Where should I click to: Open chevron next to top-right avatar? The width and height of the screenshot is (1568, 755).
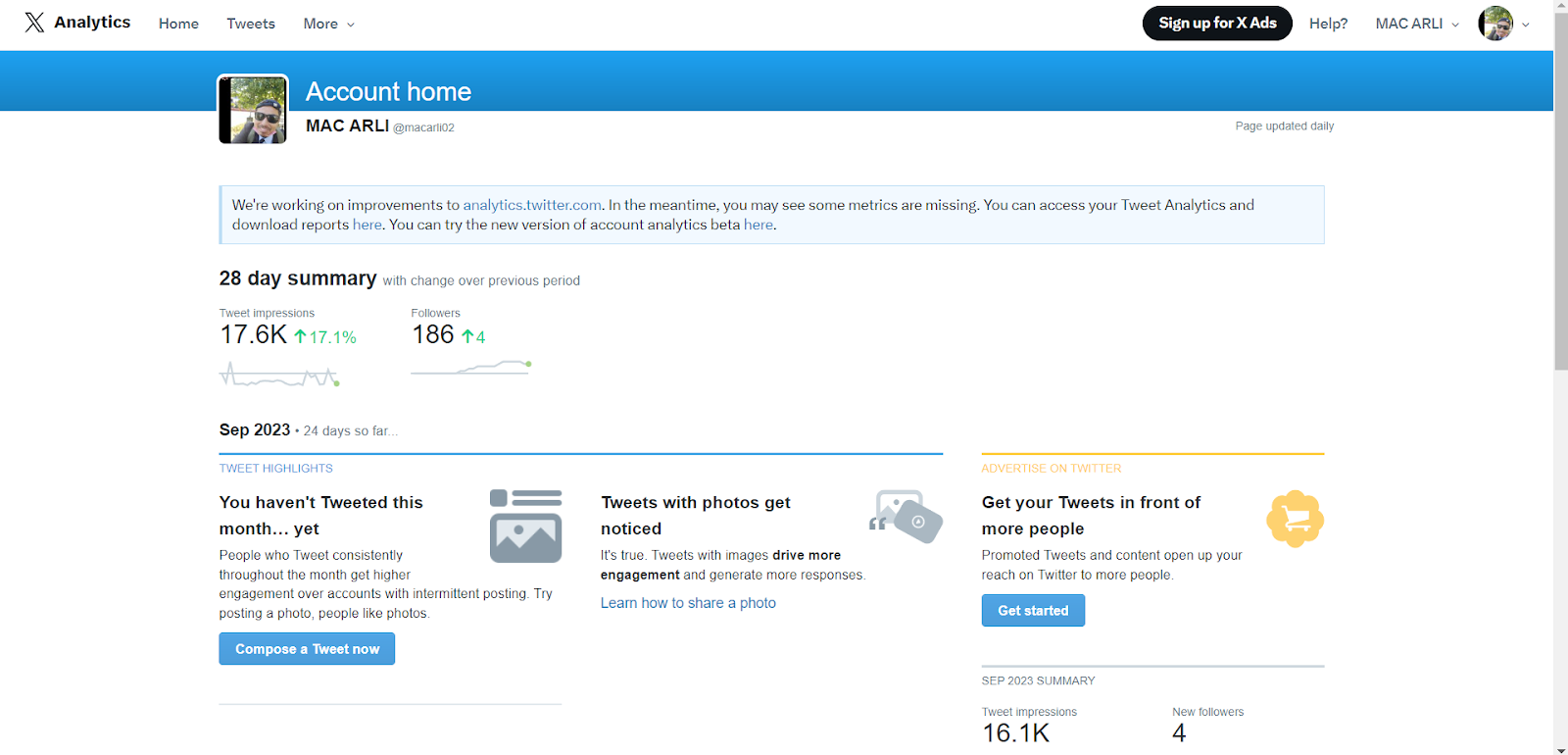[1525, 25]
